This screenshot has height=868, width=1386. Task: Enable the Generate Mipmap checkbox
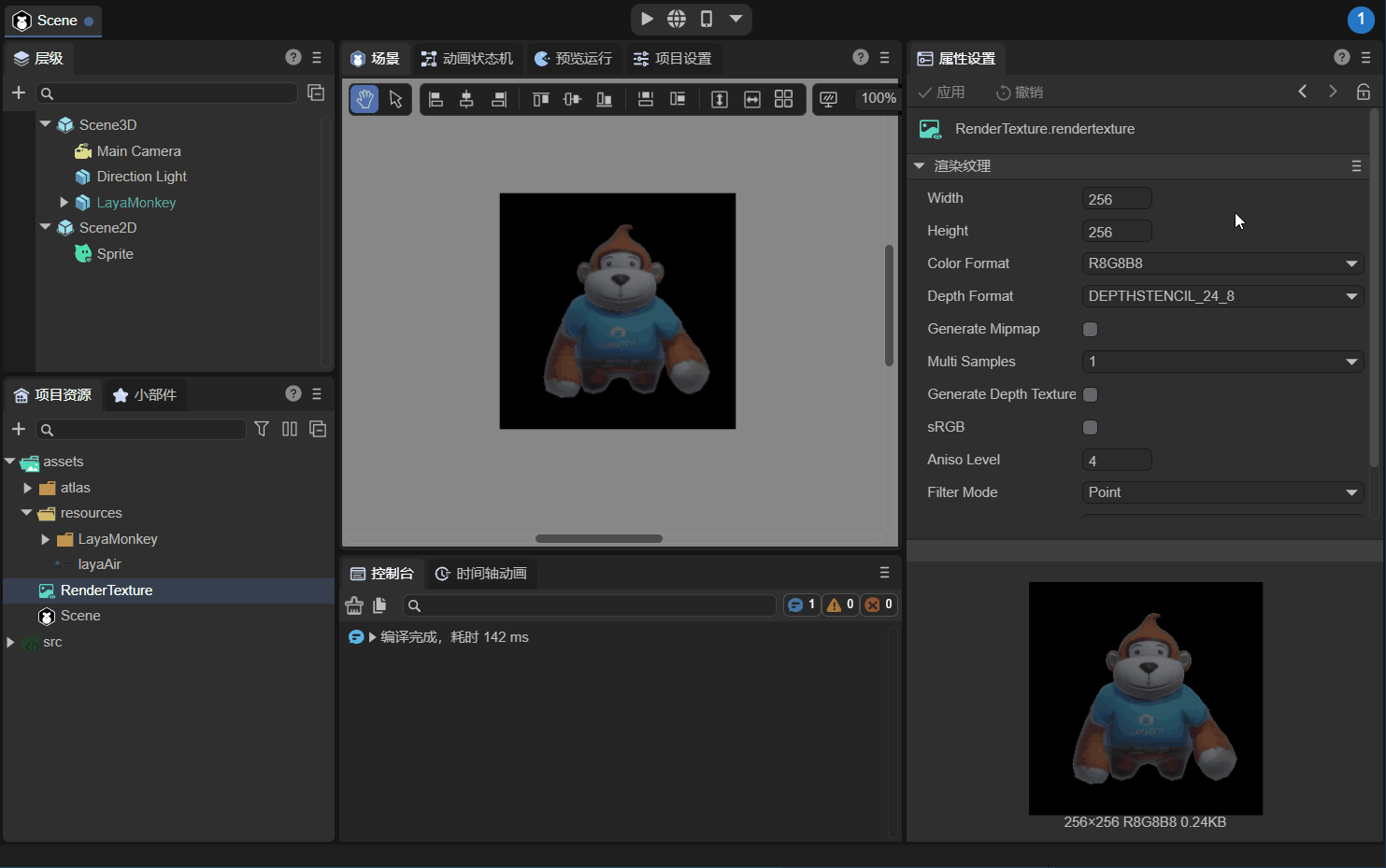[1090, 329]
